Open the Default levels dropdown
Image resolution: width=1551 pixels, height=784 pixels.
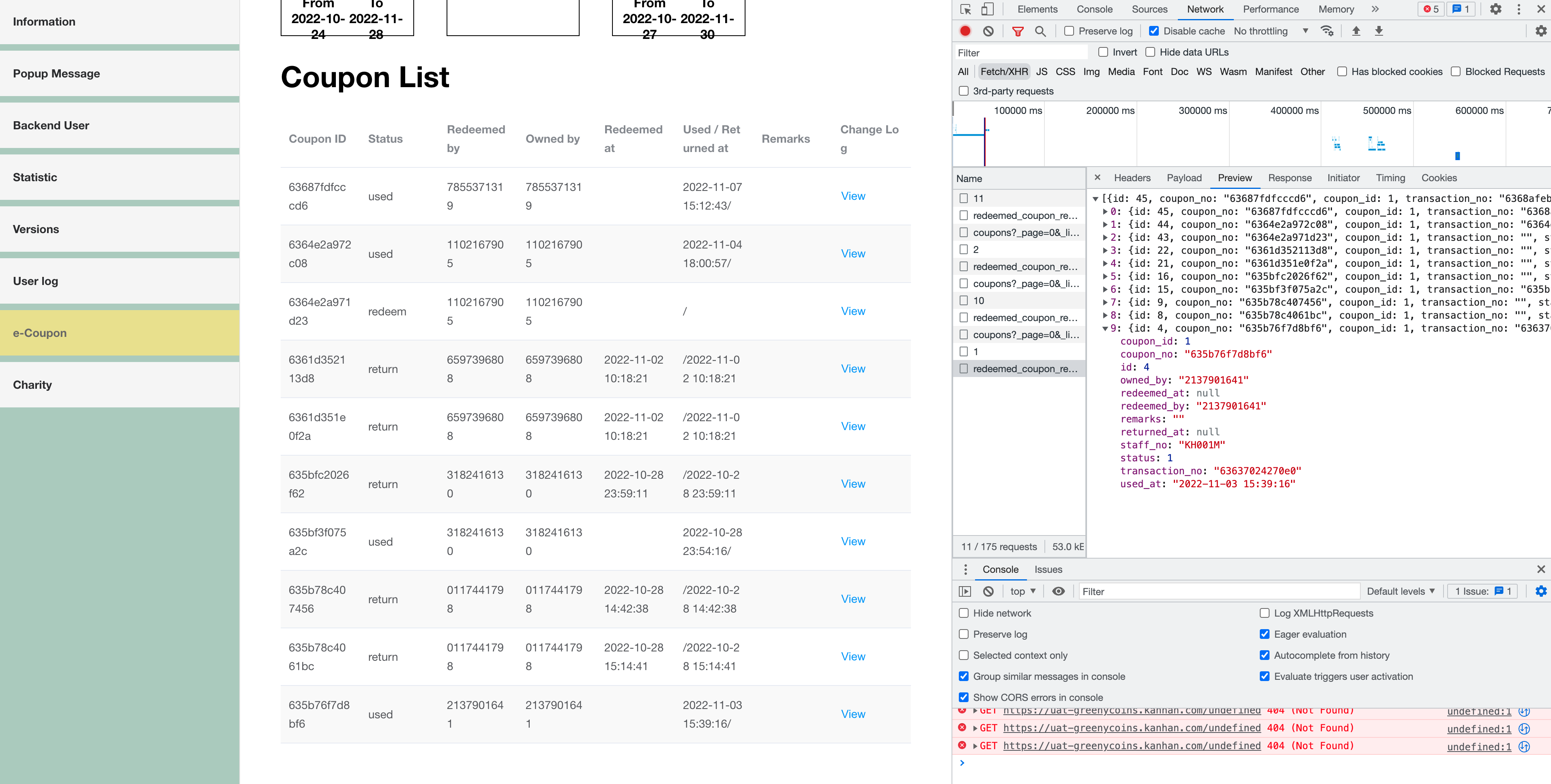[1401, 591]
